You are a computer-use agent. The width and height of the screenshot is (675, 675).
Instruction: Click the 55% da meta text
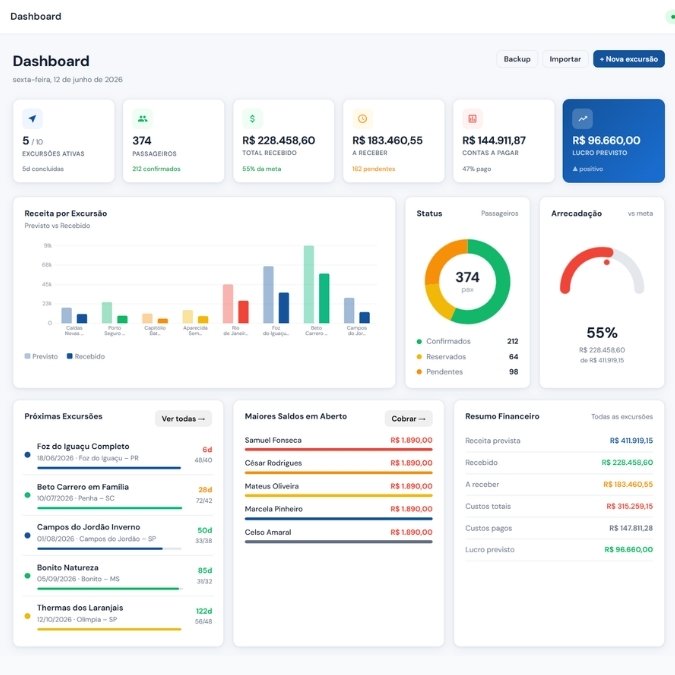[x=262, y=169]
